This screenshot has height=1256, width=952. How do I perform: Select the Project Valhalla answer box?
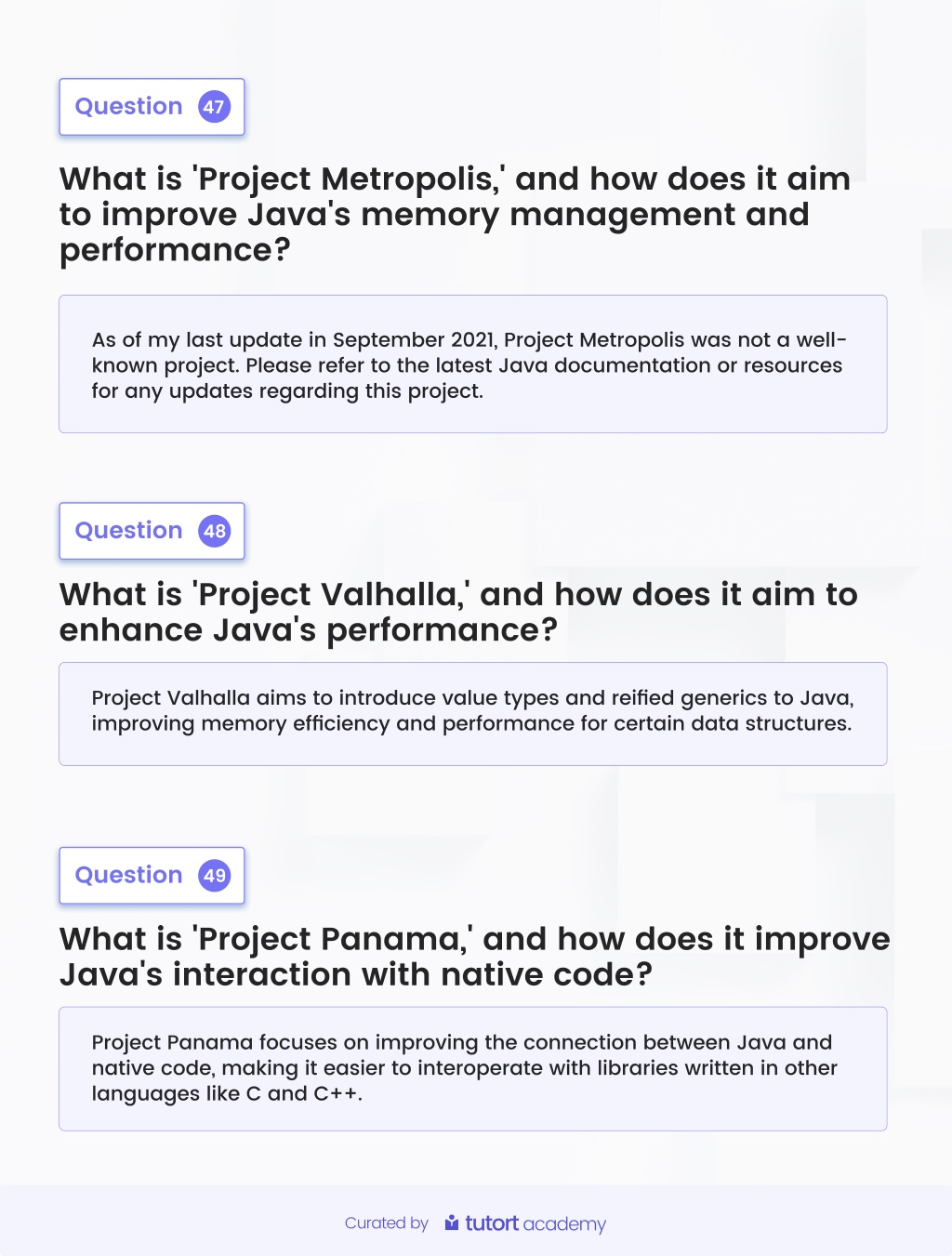tap(473, 714)
